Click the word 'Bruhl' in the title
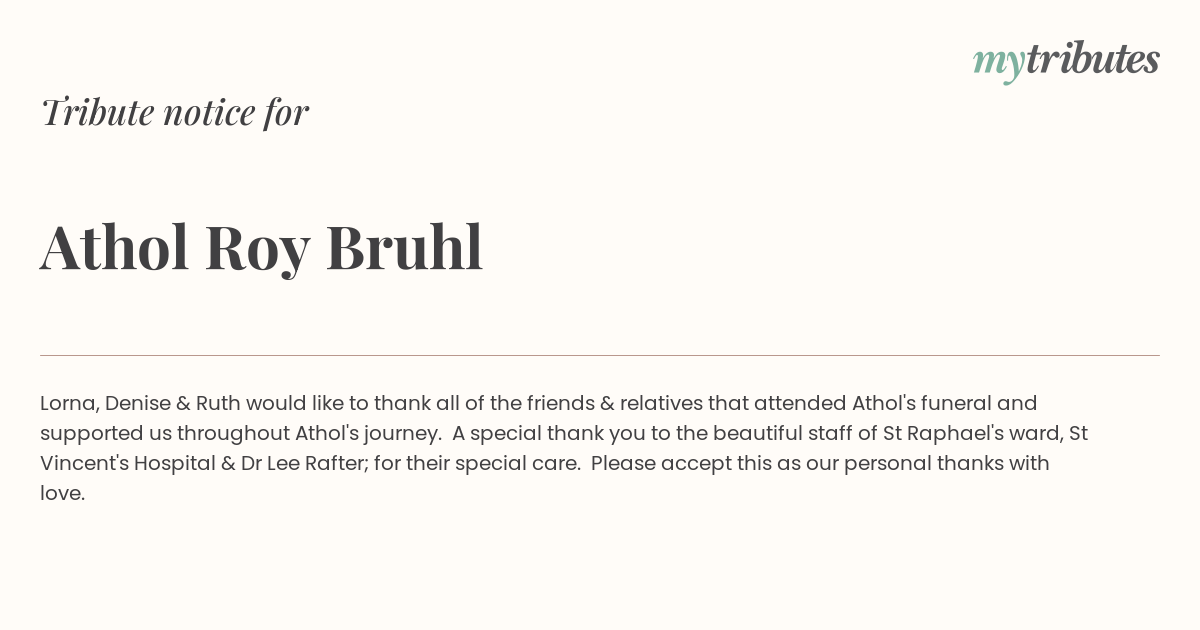This screenshot has height=630, width=1200. pos(405,247)
